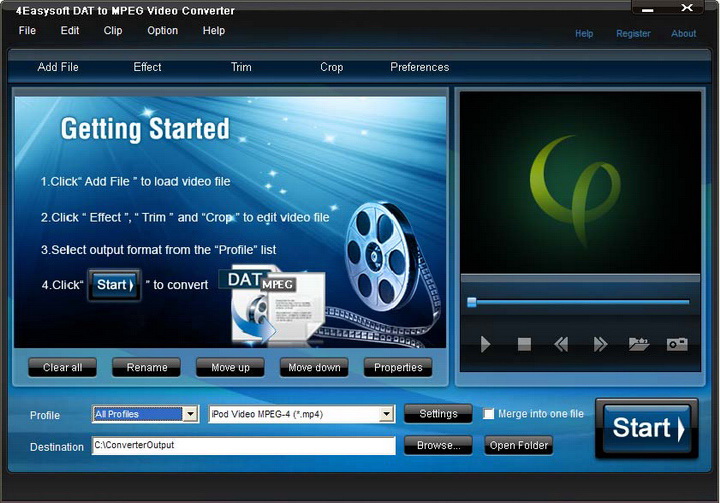Click the fast-forward double-arrow icon
This screenshot has width=720, height=503.
[600, 344]
